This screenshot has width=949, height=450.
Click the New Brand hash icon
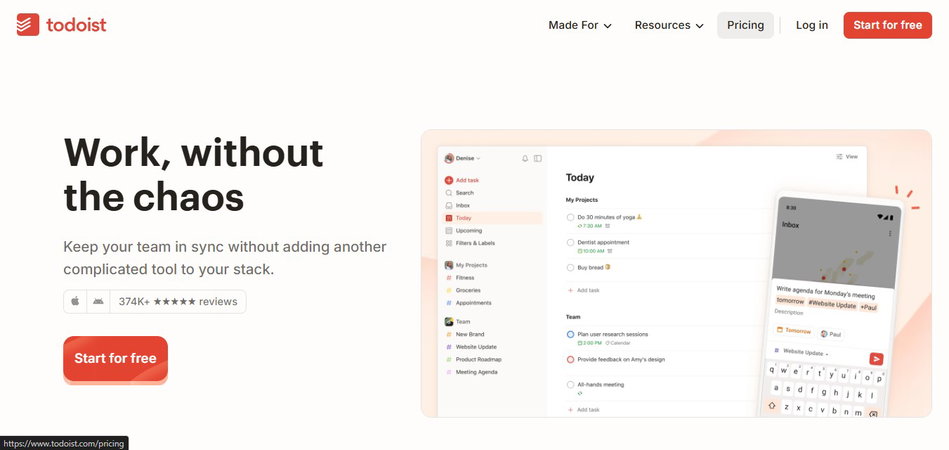[x=448, y=334]
